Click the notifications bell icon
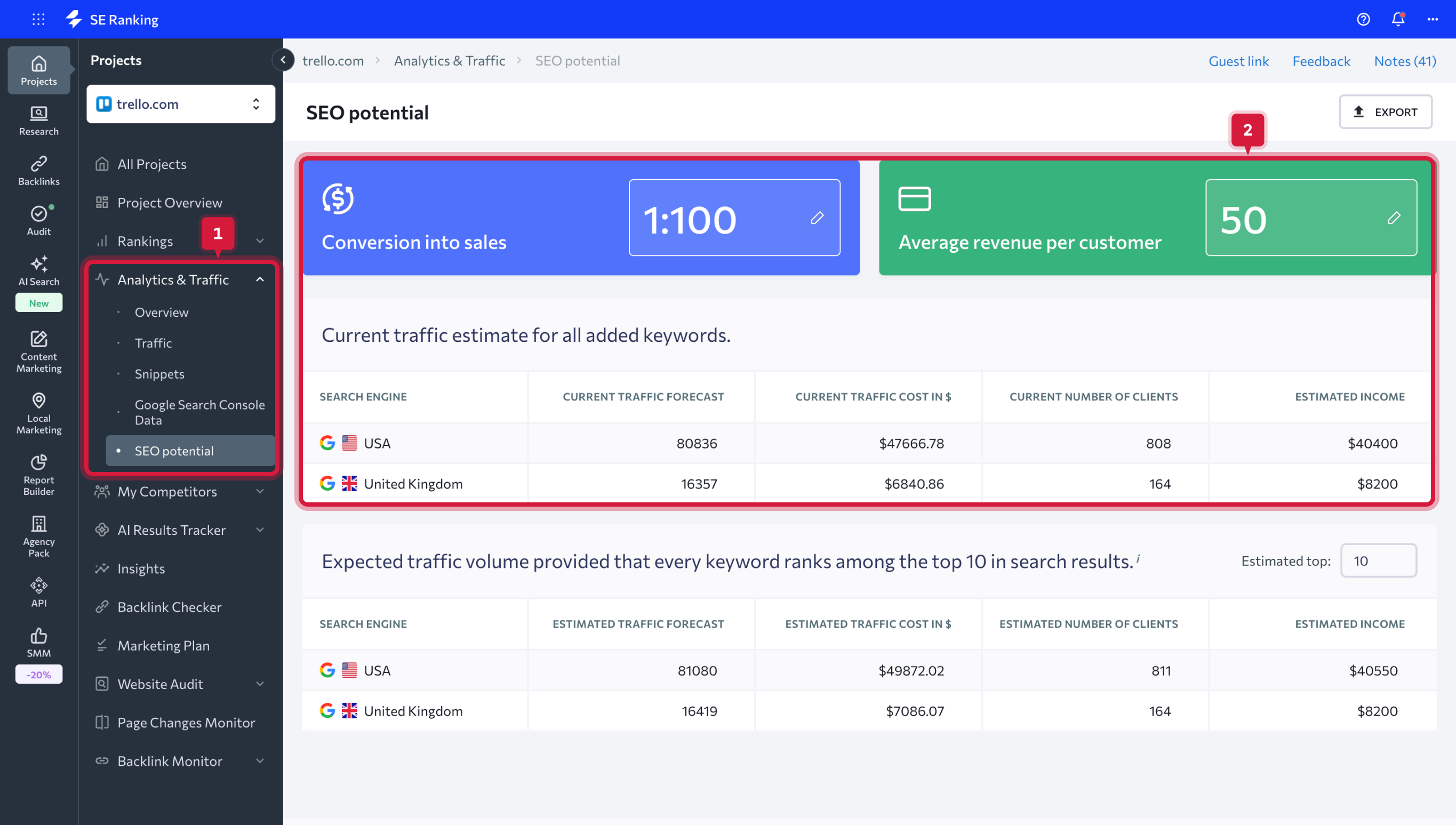The height and width of the screenshot is (825, 1456). [1398, 19]
